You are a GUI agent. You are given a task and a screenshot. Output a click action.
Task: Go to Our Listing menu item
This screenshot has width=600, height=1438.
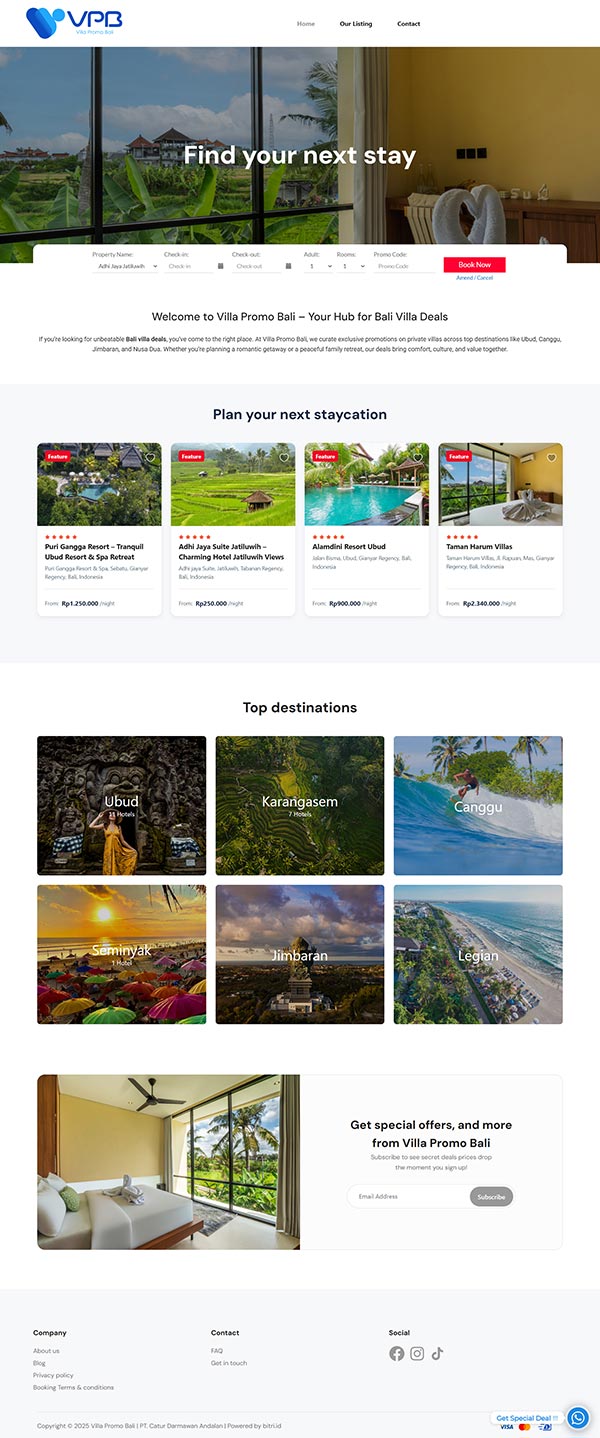[355, 24]
